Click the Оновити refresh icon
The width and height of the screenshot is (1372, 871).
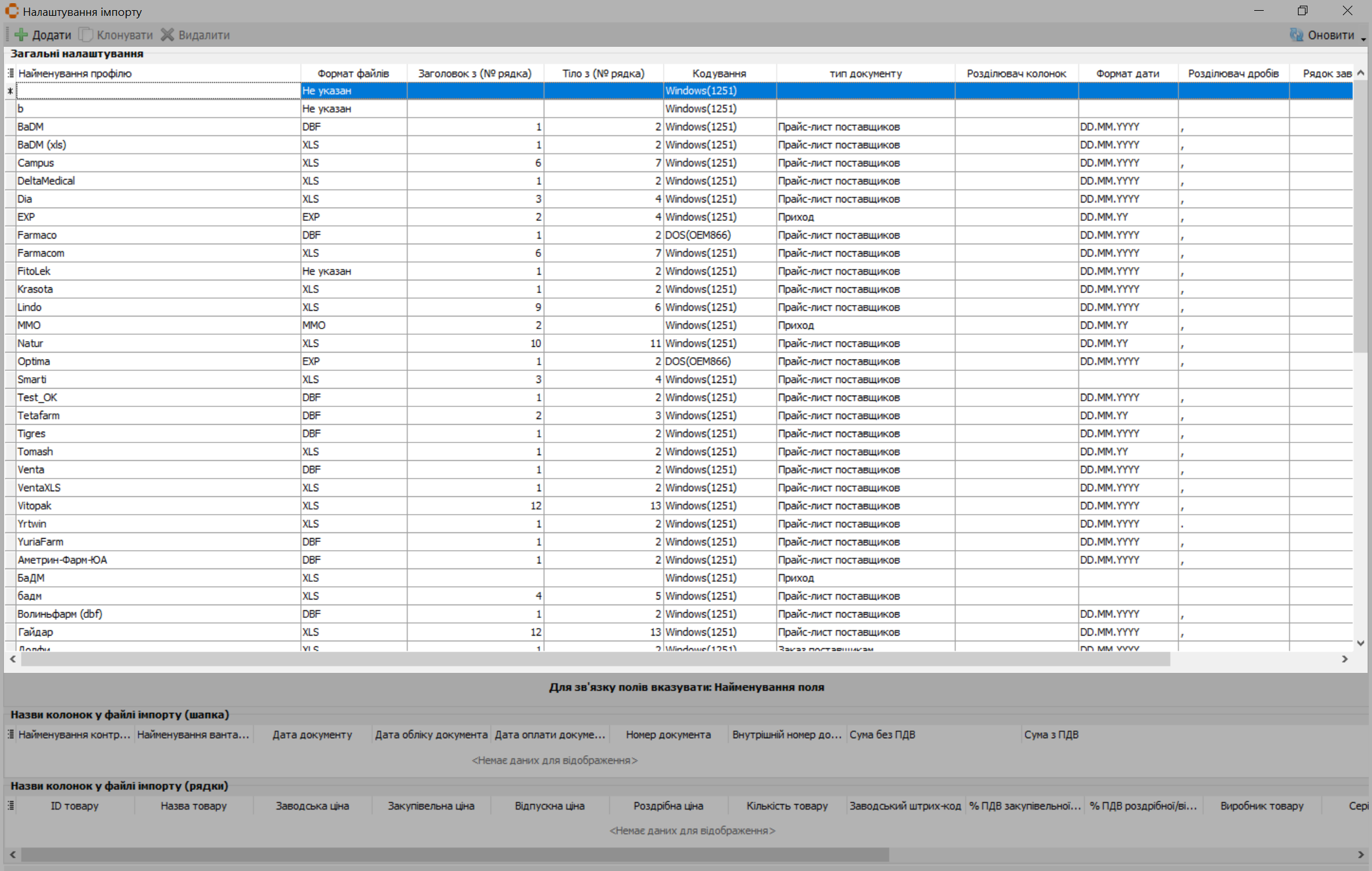tap(1296, 35)
